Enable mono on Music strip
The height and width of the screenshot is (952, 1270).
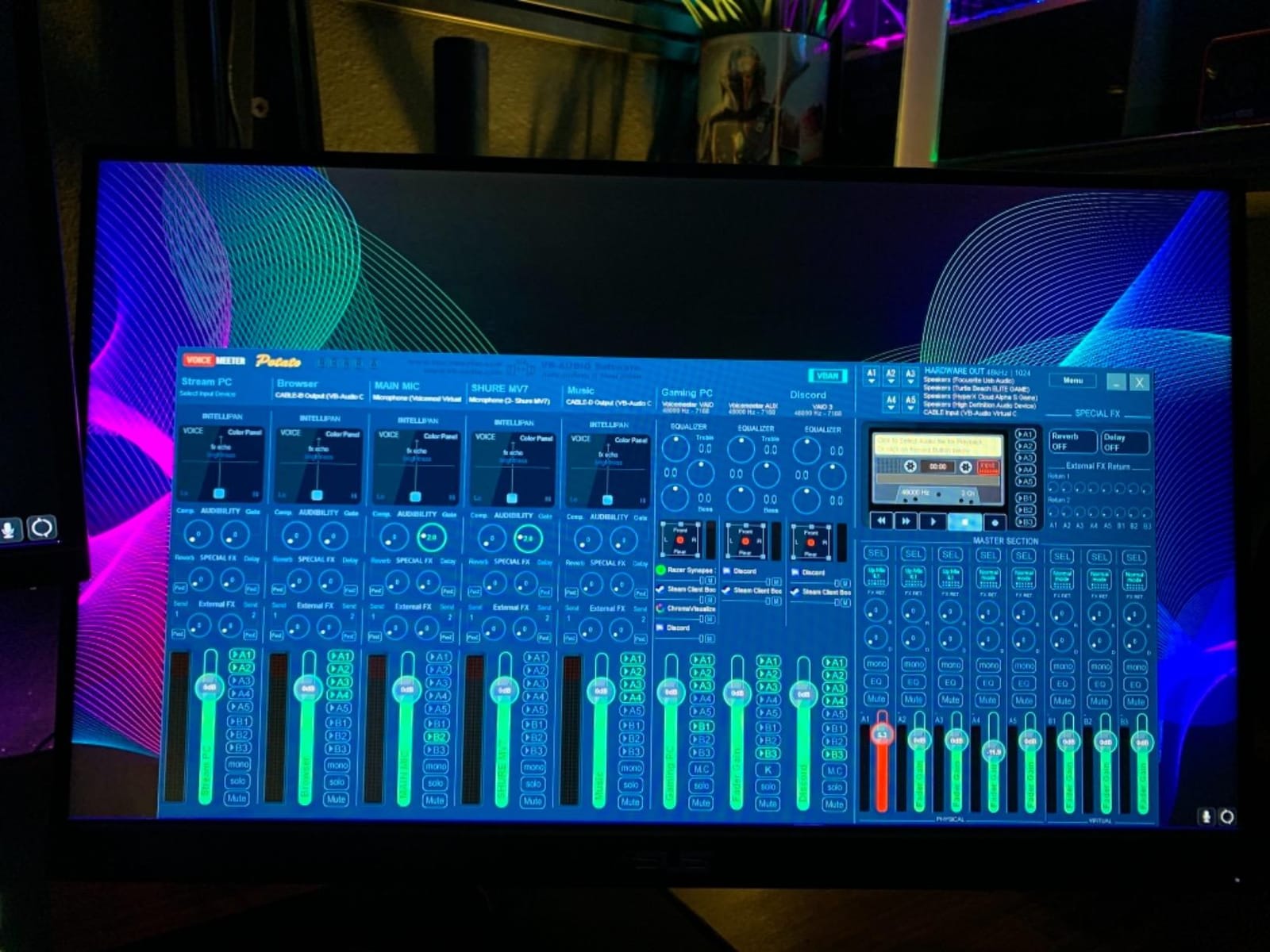click(631, 768)
